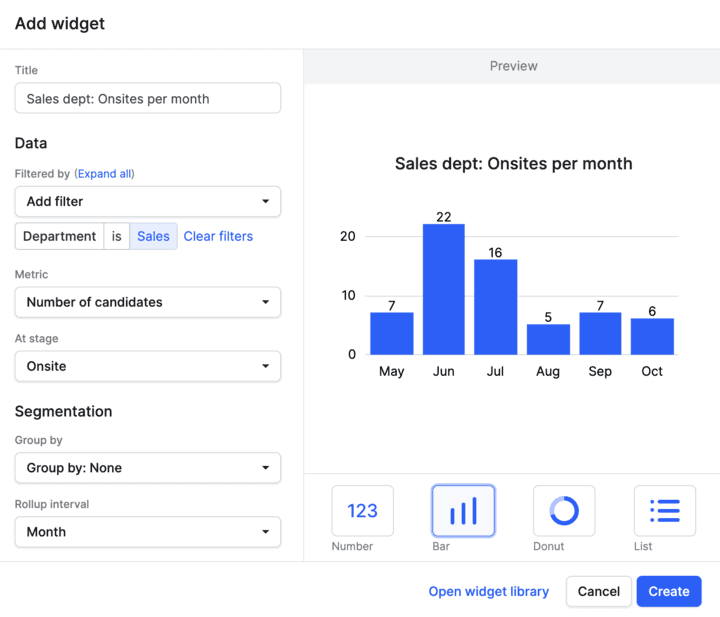Edit the widget Title text field

coord(148,98)
